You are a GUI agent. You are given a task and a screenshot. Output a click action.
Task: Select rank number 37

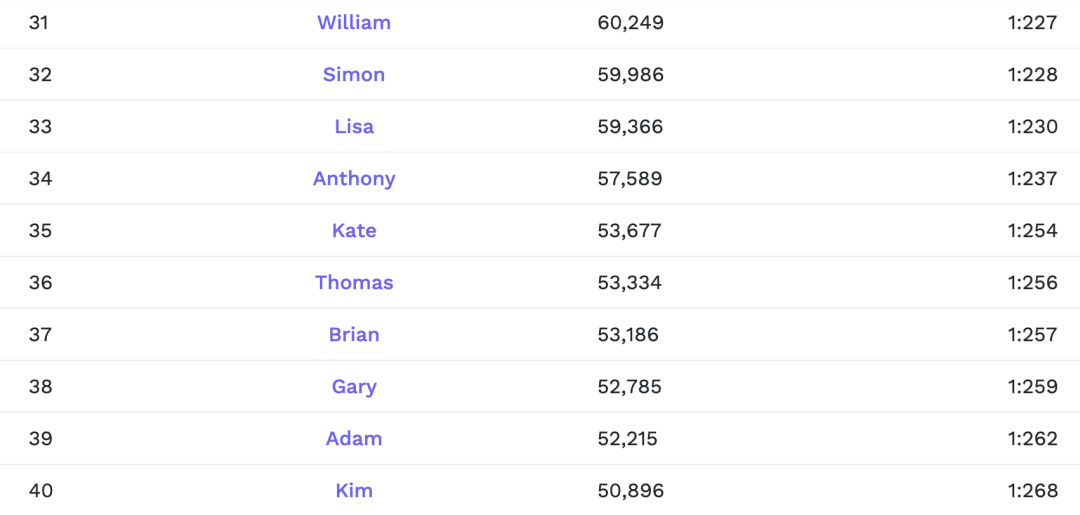coord(40,334)
